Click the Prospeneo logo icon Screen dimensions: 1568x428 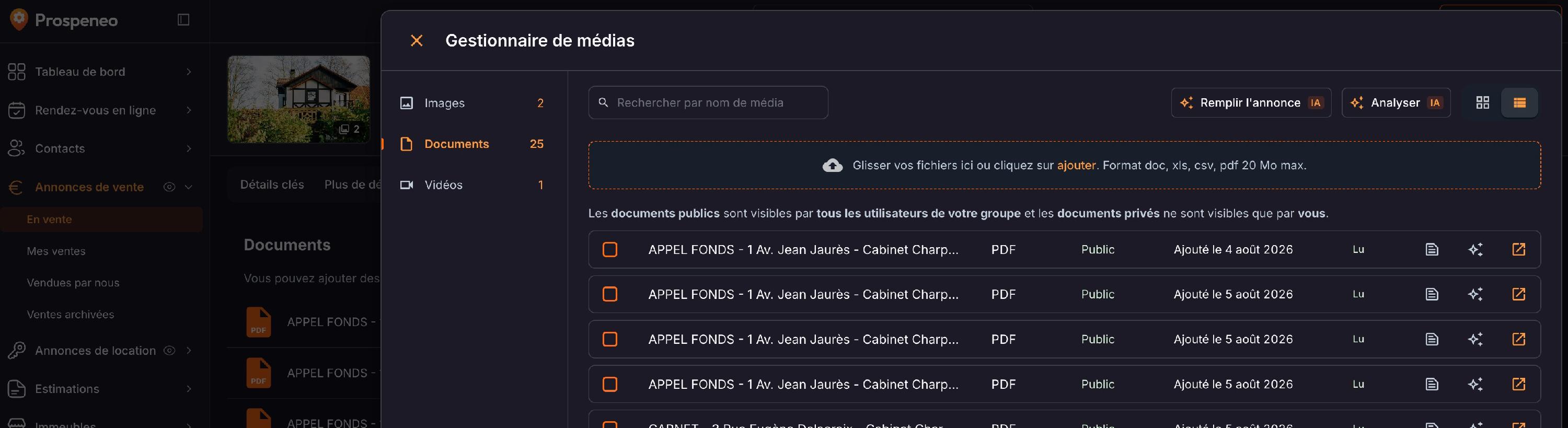coord(19,19)
